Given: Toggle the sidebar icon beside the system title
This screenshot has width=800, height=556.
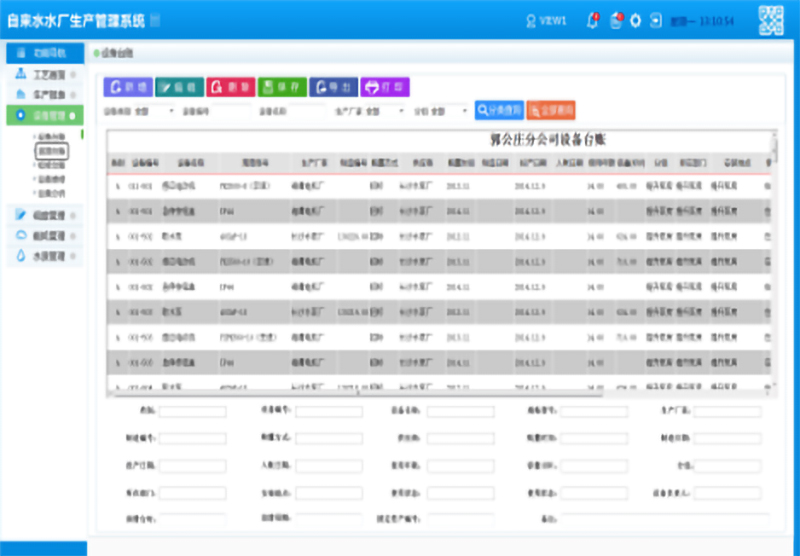Looking at the screenshot, I should [154, 21].
